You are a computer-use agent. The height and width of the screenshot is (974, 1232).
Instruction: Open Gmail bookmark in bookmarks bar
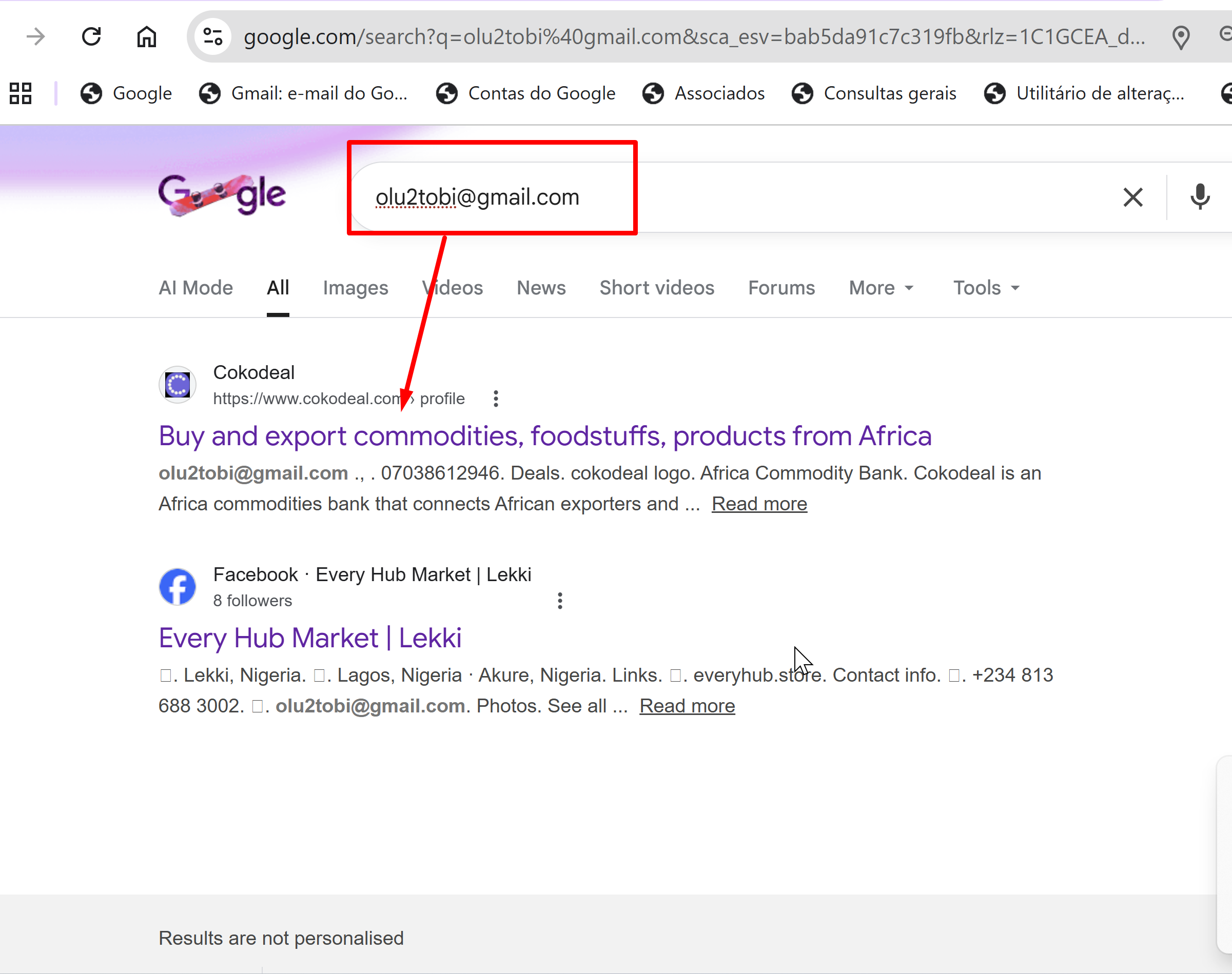[x=304, y=93]
